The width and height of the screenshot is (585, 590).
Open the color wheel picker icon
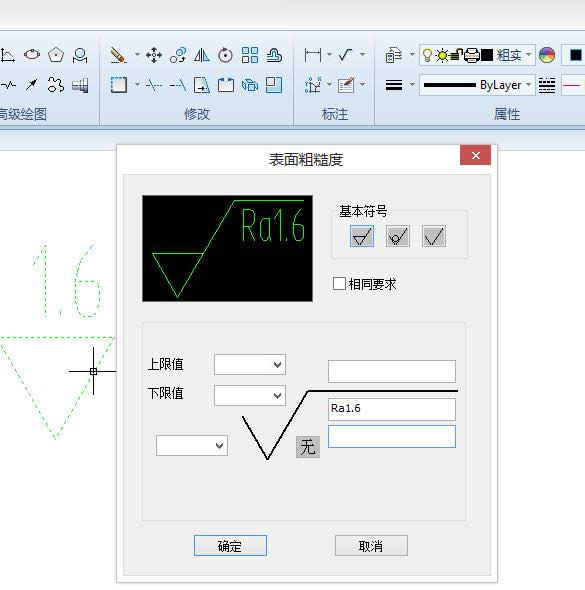pyautogui.click(x=547, y=55)
